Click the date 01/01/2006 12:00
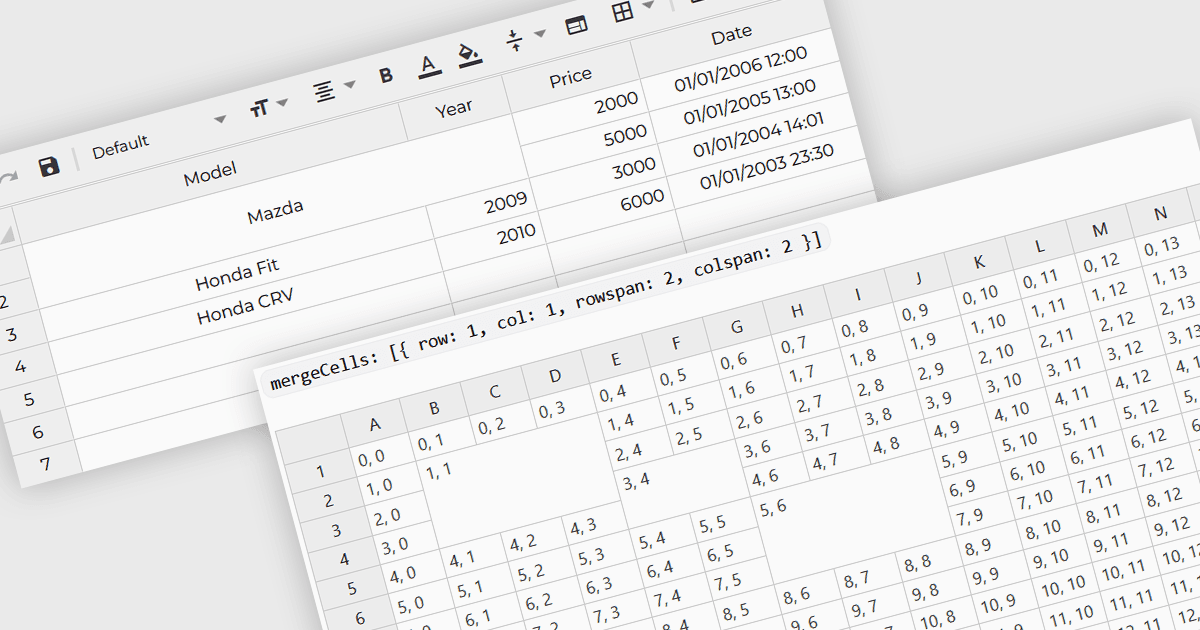The image size is (1200, 630). click(x=740, y=67)
